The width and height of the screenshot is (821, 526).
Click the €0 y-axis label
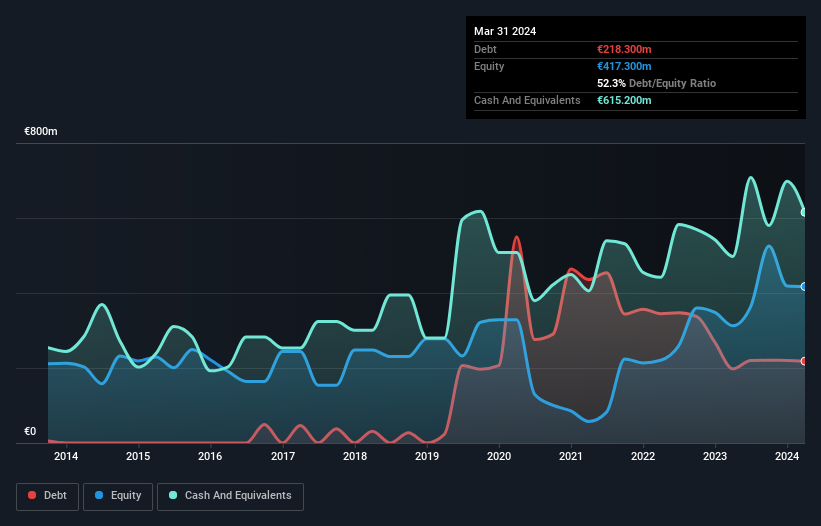coord(30,431)
